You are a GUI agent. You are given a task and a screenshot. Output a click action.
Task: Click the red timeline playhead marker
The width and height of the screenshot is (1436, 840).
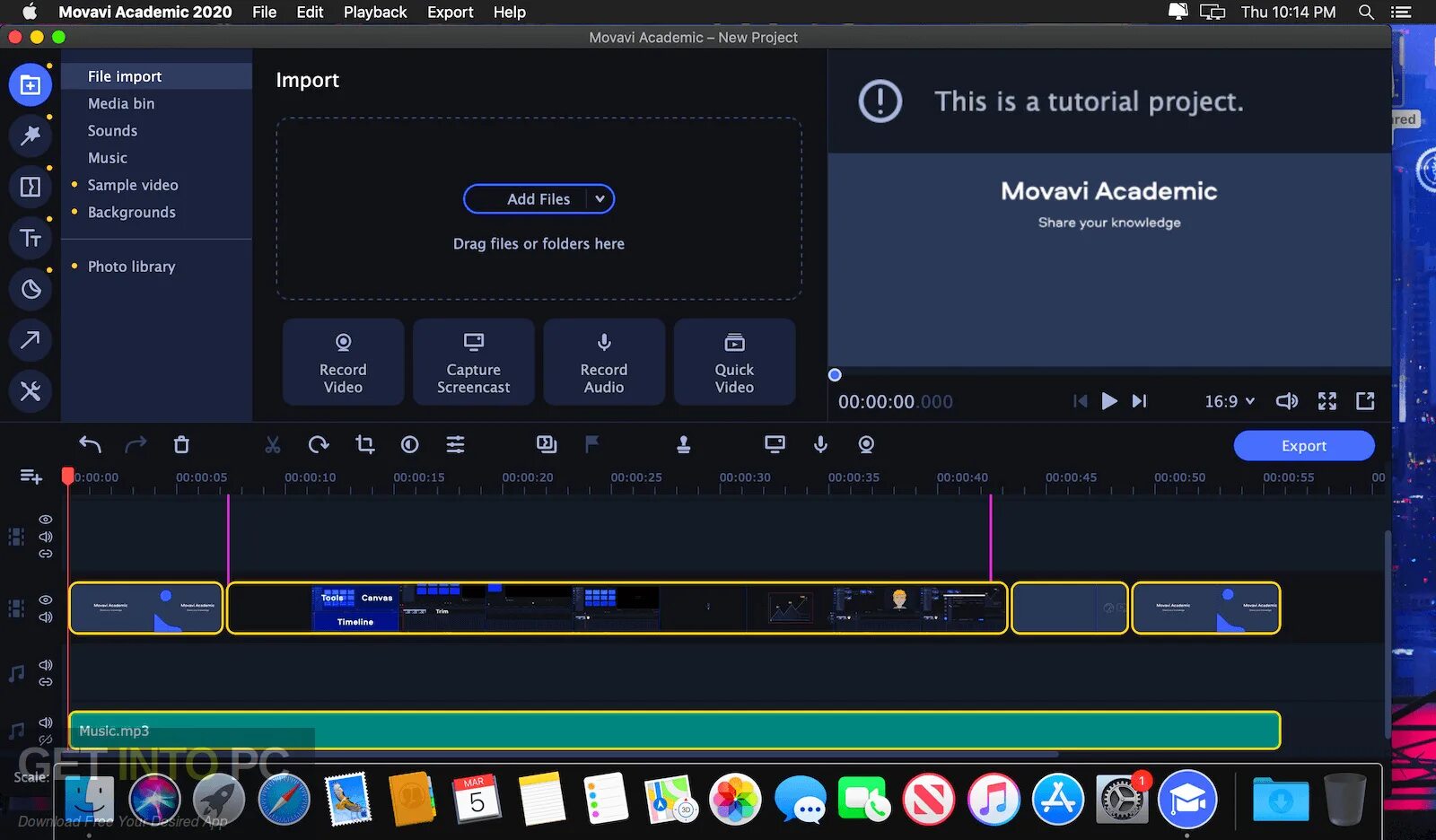(x=67, y=475)
